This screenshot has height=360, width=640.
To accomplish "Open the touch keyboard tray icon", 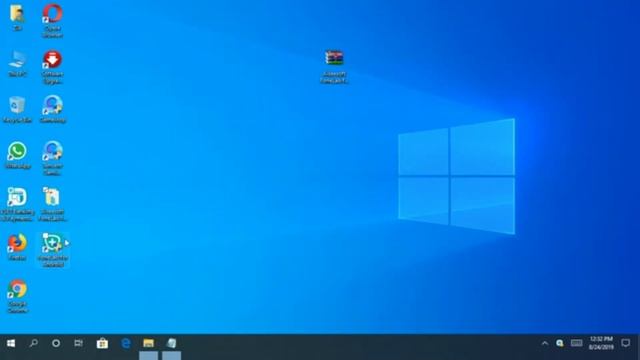I will click(576, 343).
